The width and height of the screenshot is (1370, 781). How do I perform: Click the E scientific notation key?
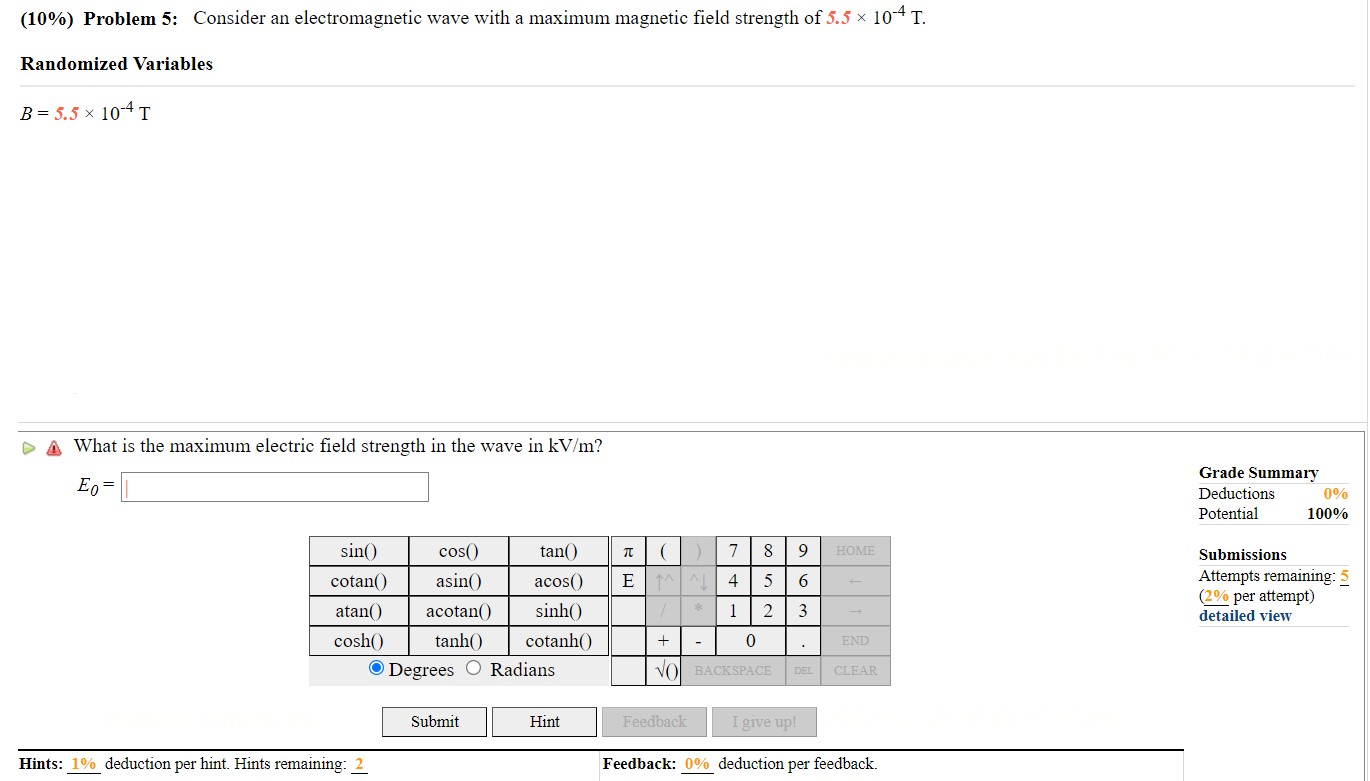tap(628, 580)
